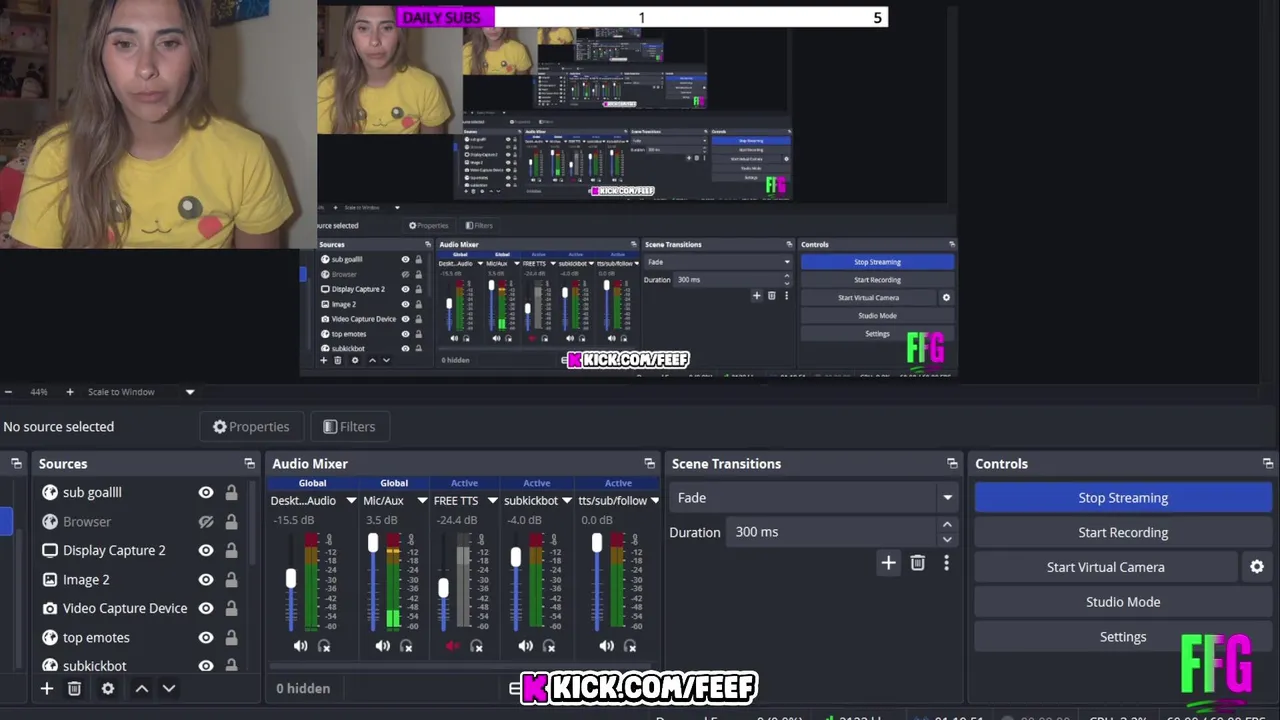Undock the Audio Mixer panel
Image resolution: width=1280 pixels, height=720 pixels.
tap(649, 464)
